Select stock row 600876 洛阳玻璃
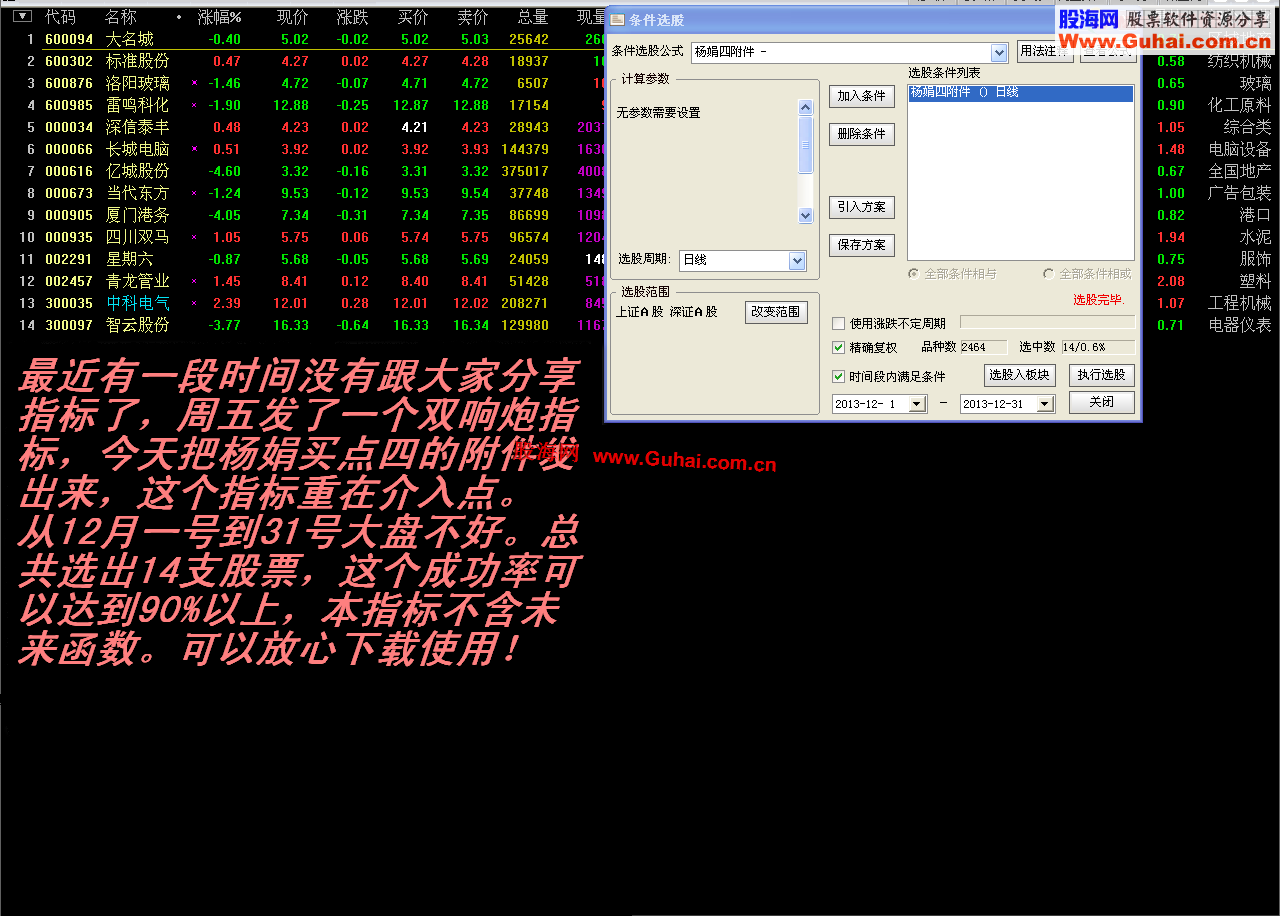The height and width of the screenshot is (916, 1280). (304, 83)
